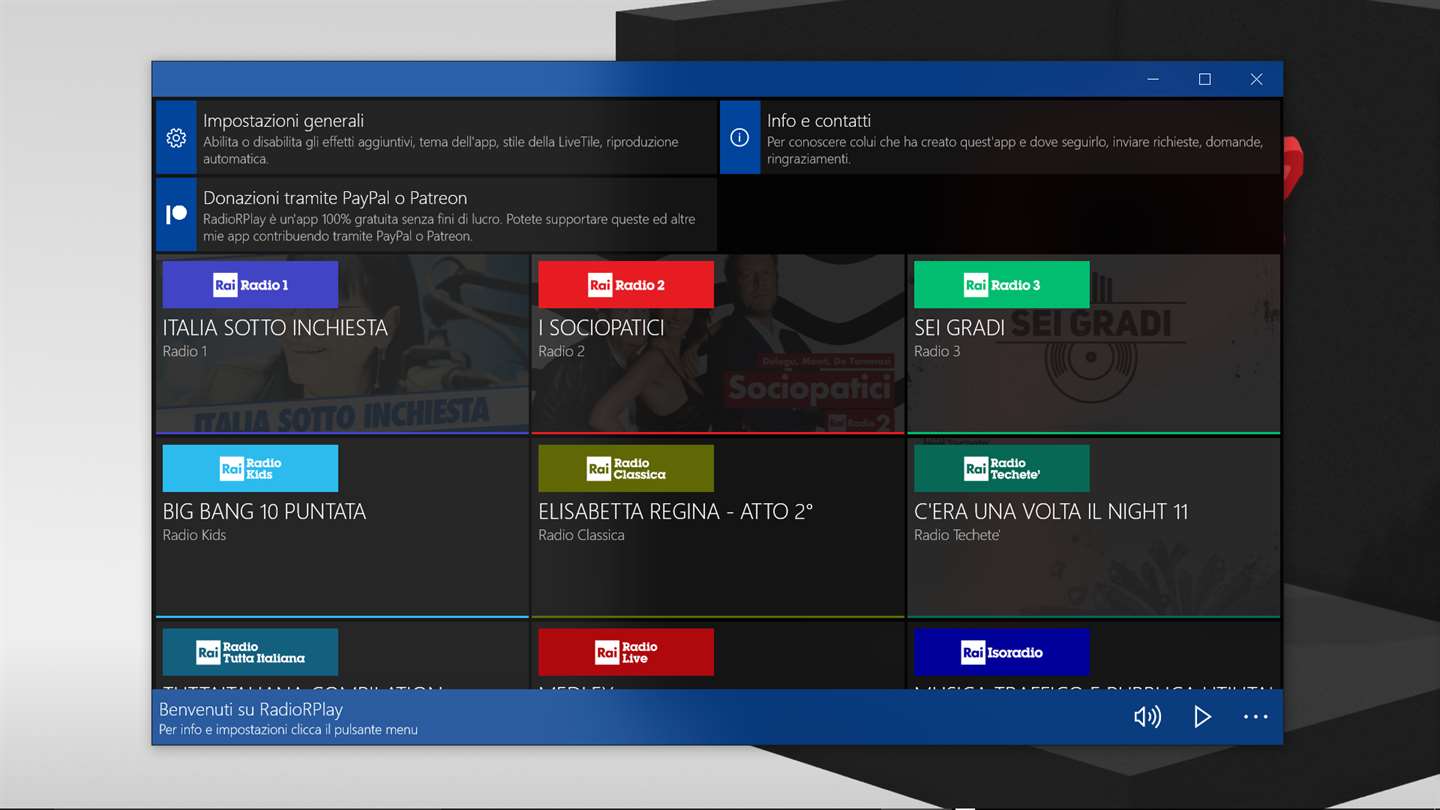Click the Radio 2 station label

tap(562, 351)
